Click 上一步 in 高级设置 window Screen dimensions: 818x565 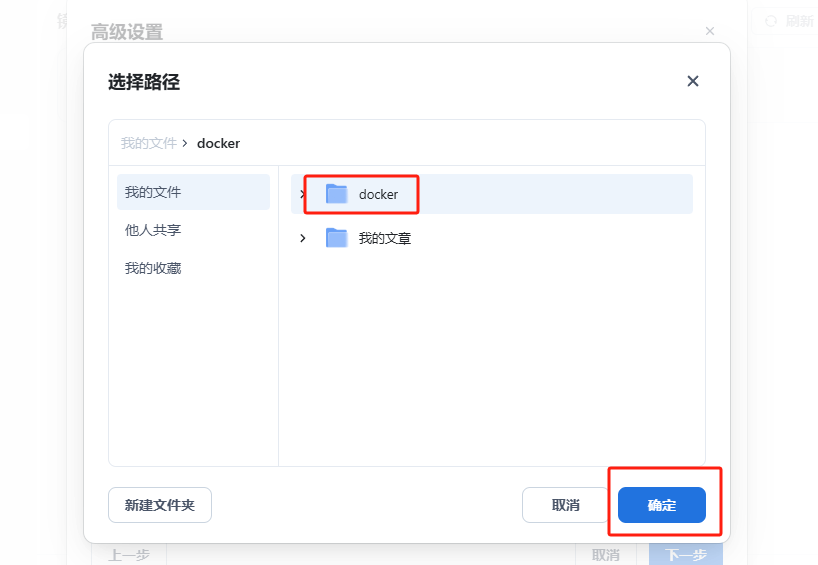129,555
